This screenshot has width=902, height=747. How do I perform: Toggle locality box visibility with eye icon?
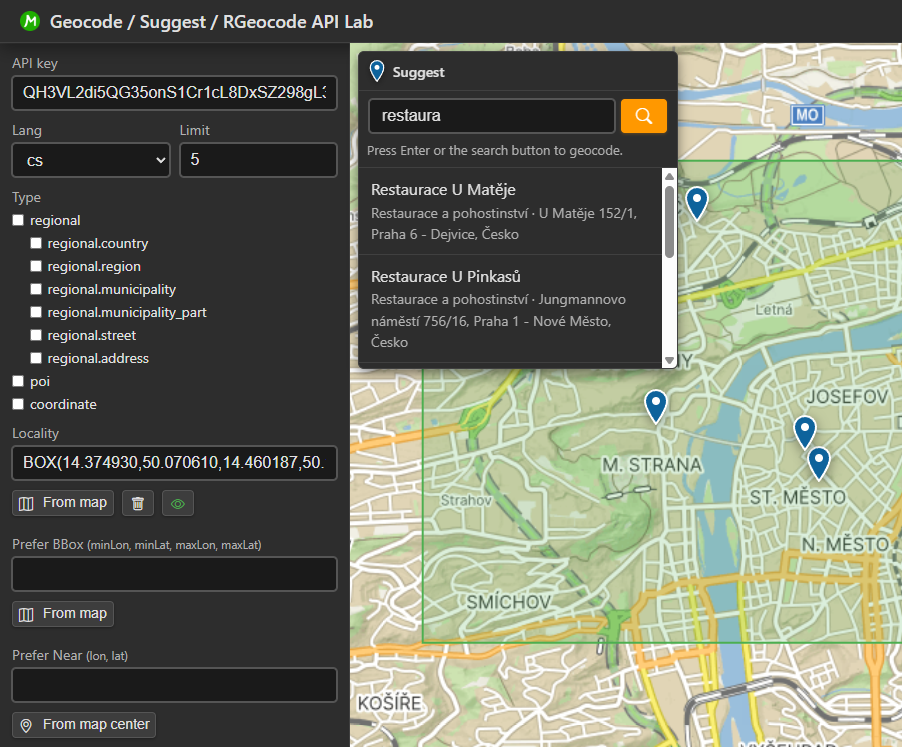click(178, 503)
